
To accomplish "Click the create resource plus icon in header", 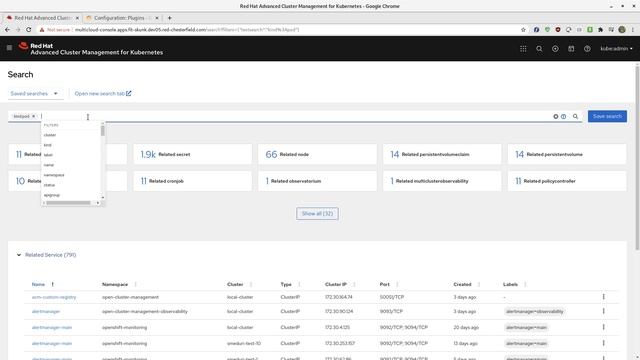I will (555, 49).
